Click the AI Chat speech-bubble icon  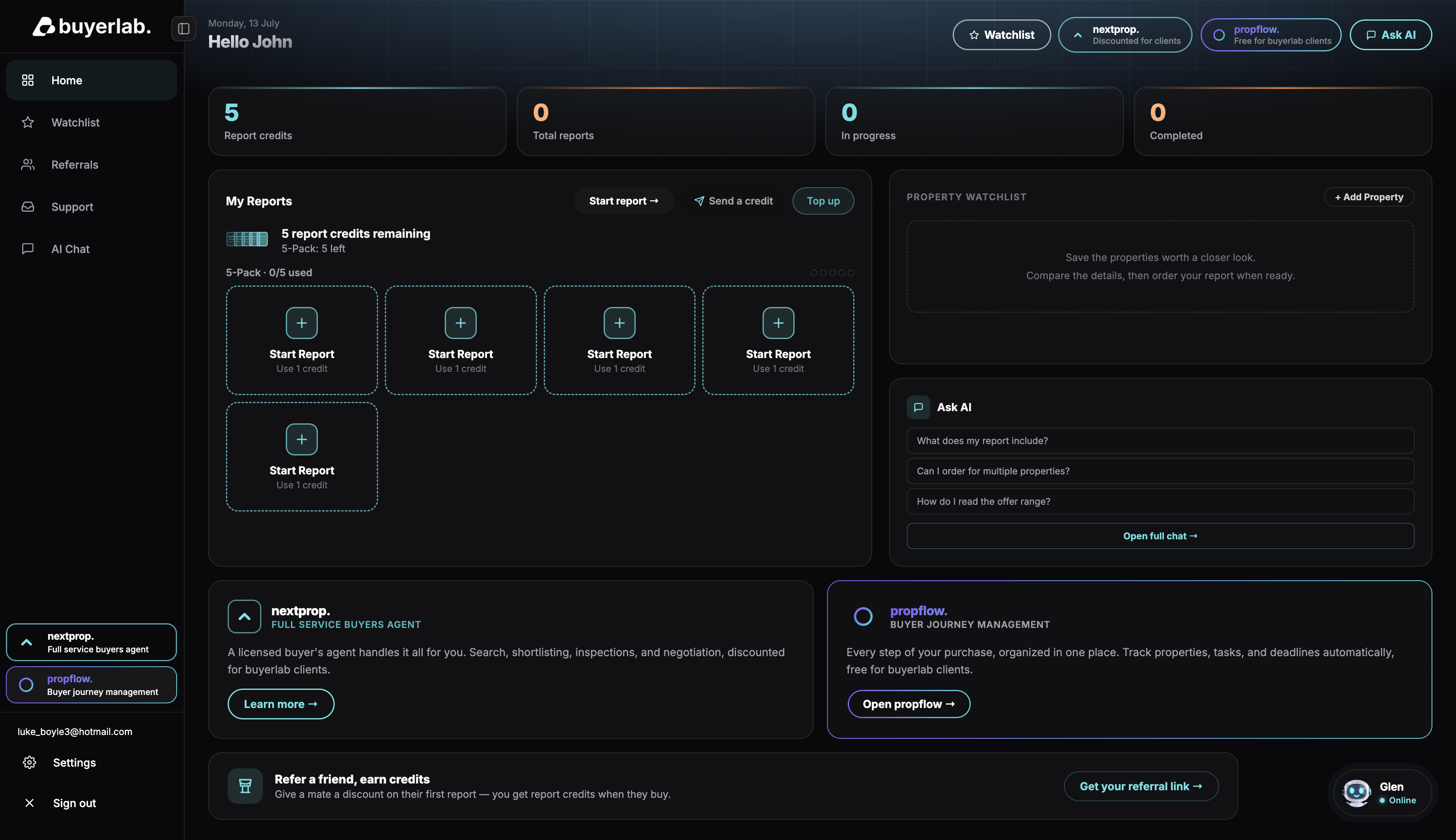point(28,249)
